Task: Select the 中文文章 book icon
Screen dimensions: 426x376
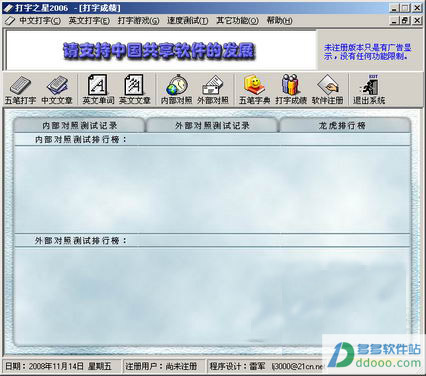Action: pyautogui.click(x=57, y=89)
